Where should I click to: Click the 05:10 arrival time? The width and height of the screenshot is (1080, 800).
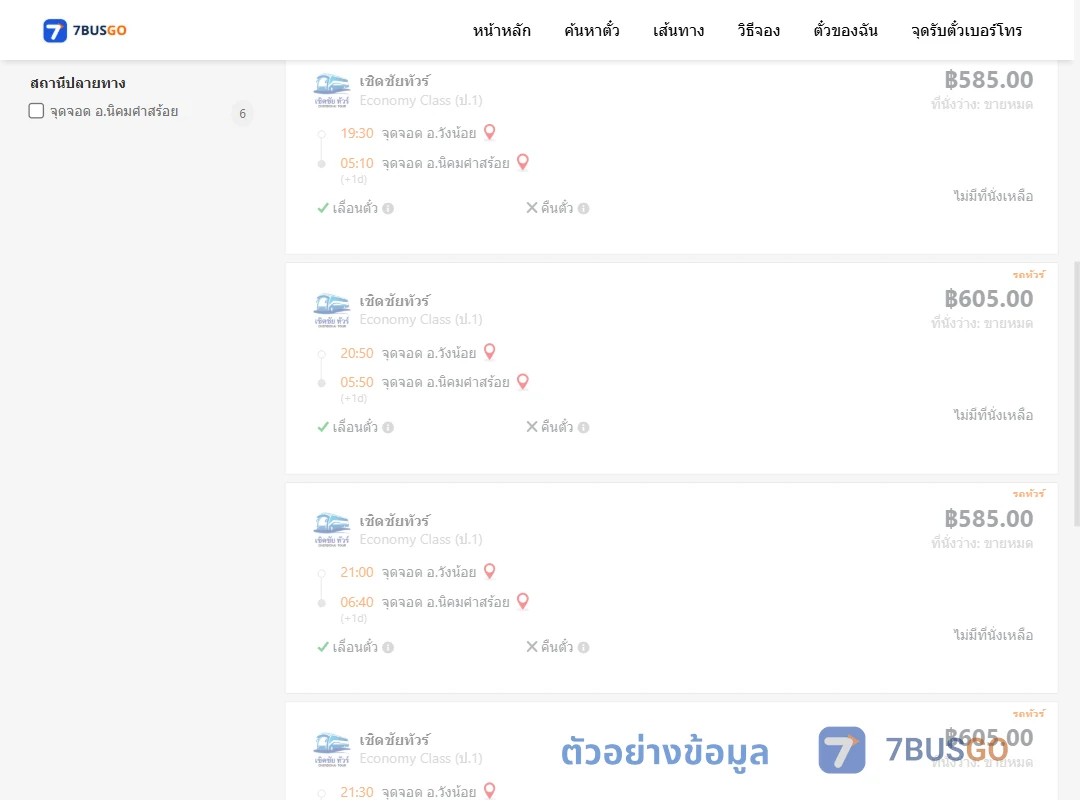(x=357, y=163)
